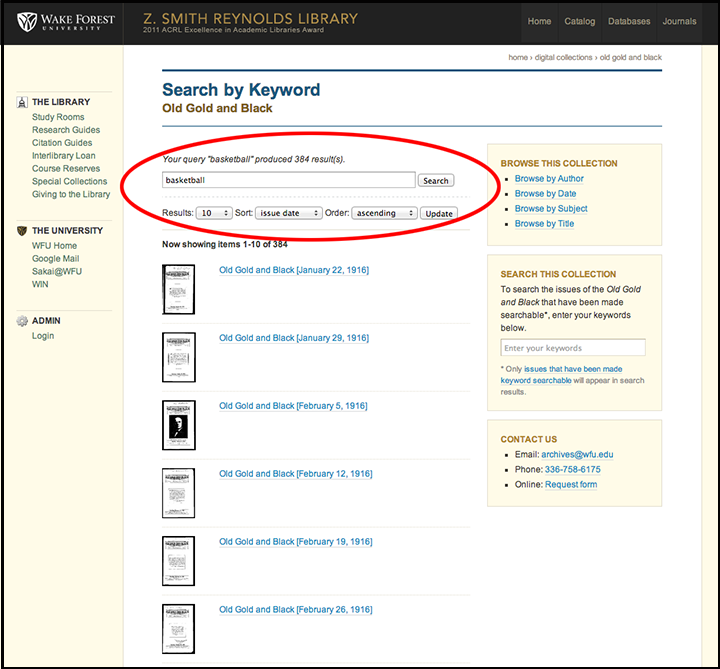The width and height of the screenshot is (720, 669).
Task: Open Giving to the Library link
Action: [71, 194]
